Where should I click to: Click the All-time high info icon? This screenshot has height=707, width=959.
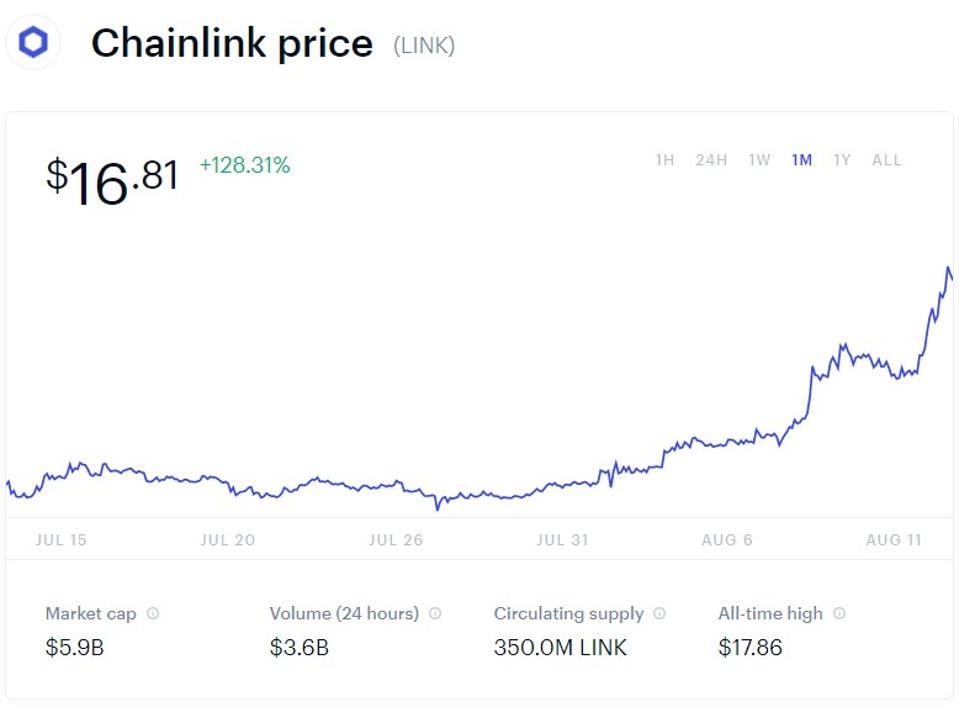point(839,614)
